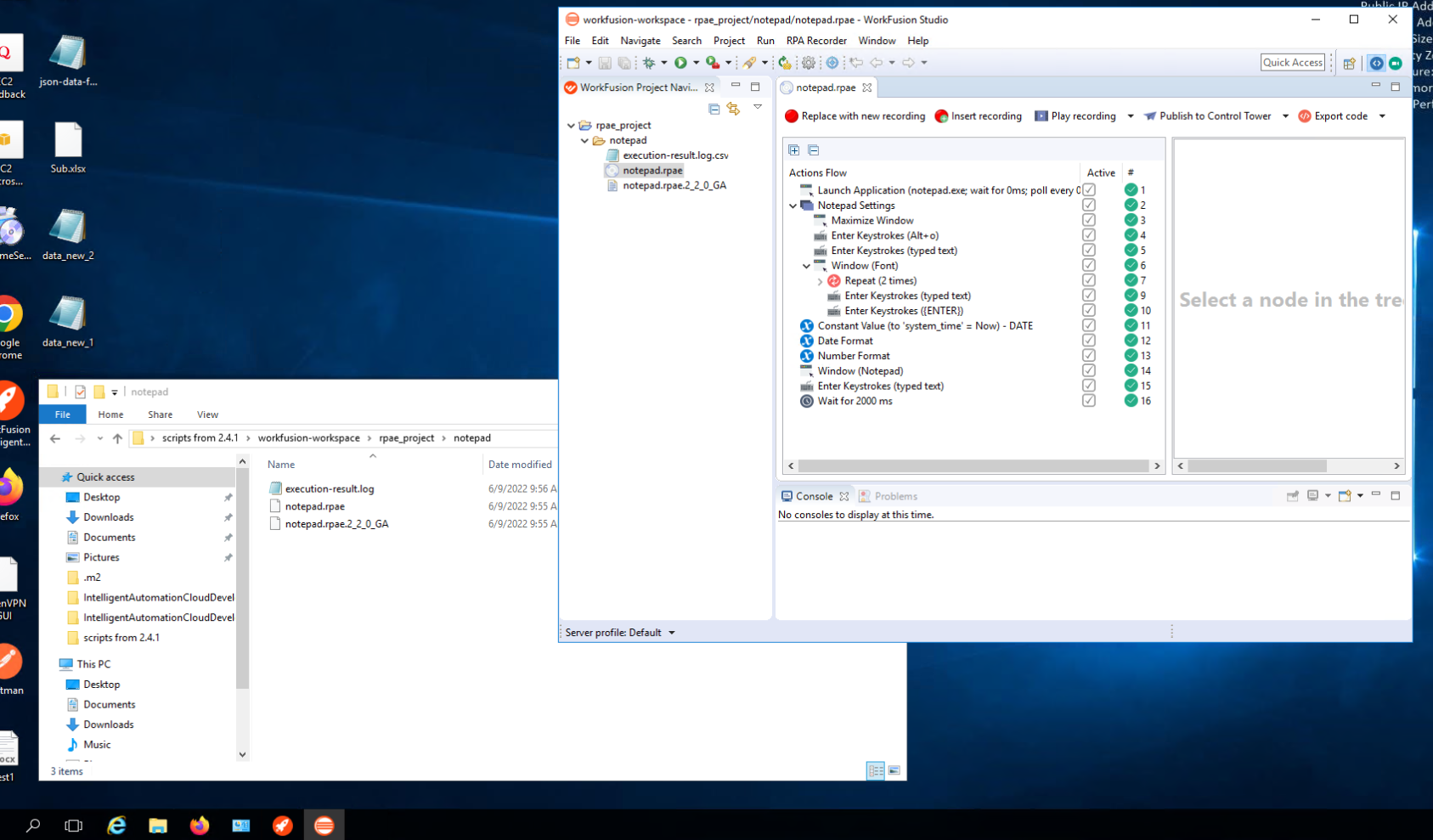Open WorkFusion Studio from the taskbar
Image resolution: width=1433 pixels, height=840 pixels.
324,825
